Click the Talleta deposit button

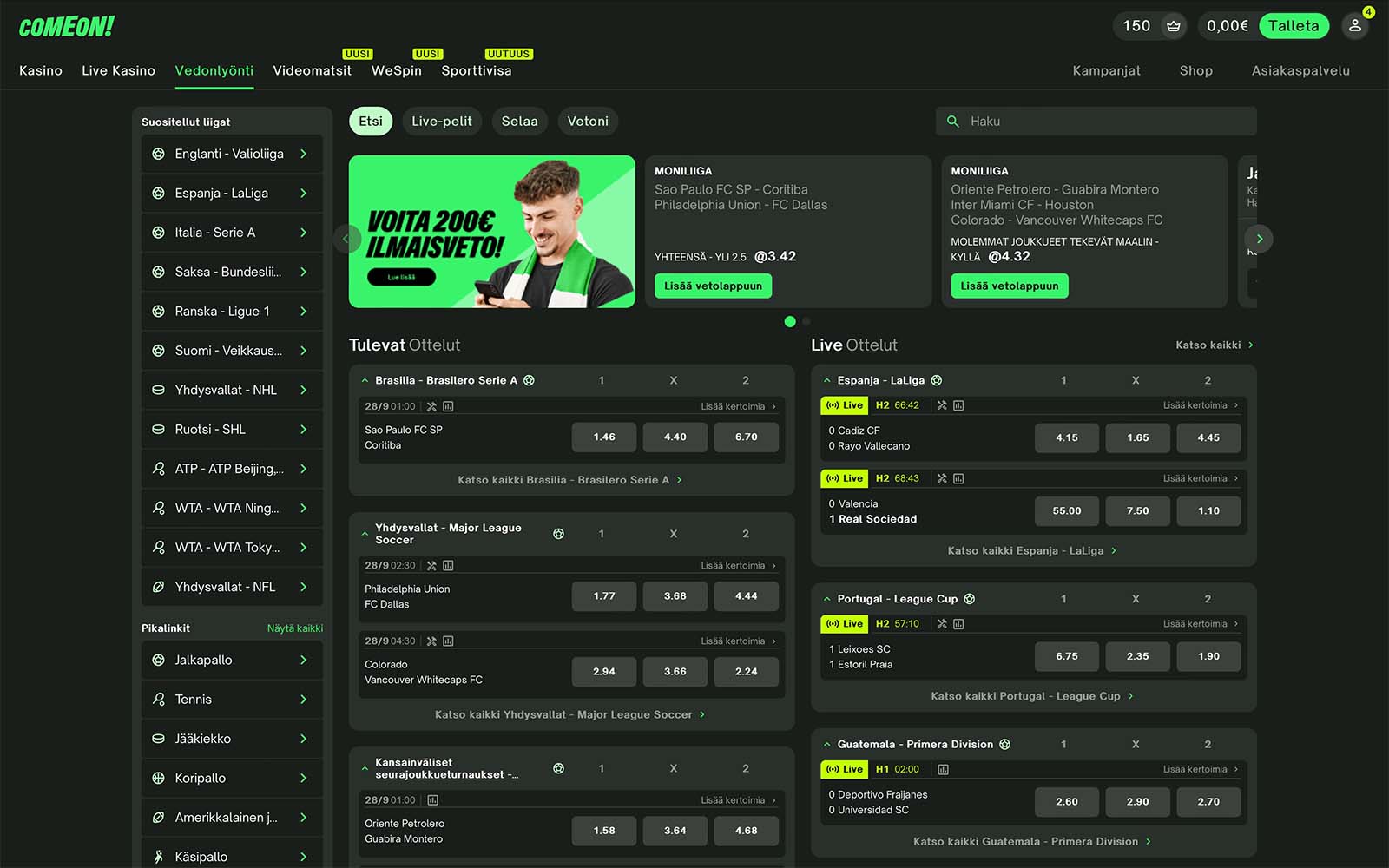click(1294, 26)
